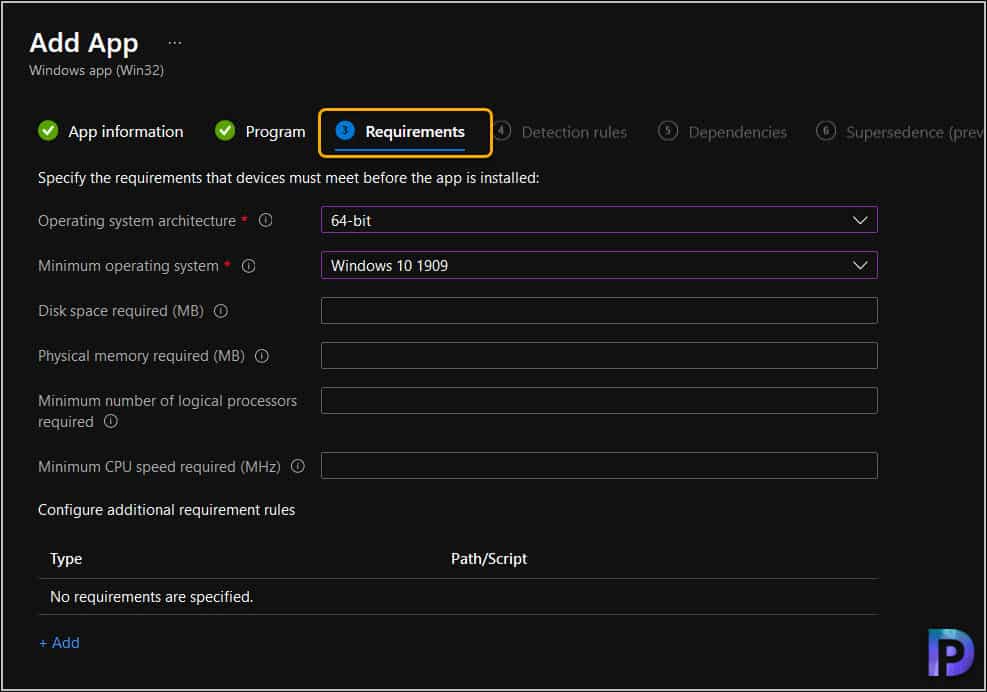Click info icon for Minimum CPU speed
The height and width of the screenshot is (692, 987).
pos(298,467)
